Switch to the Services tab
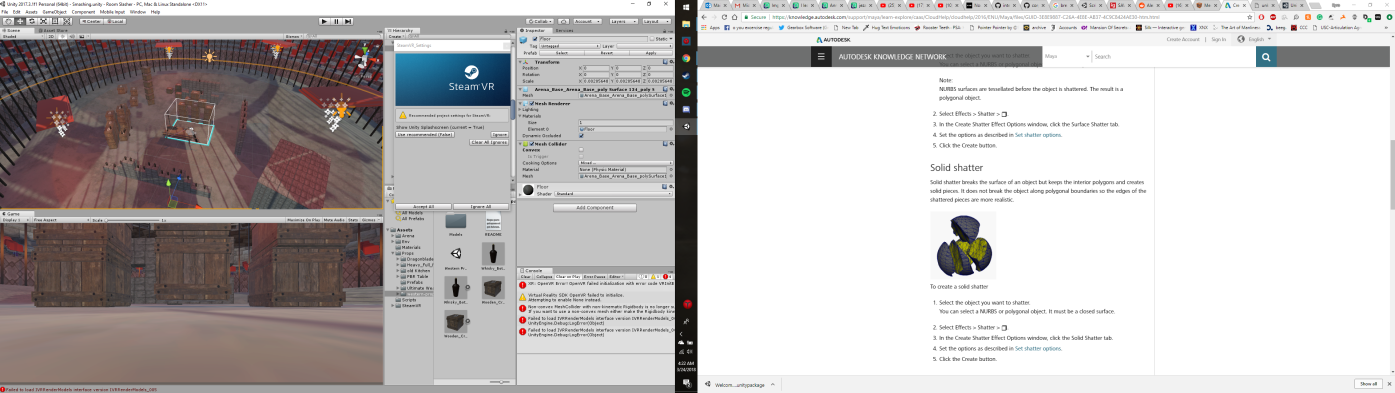Image resolution: width=1395 pixels, height=393 pixels. point(564,30)
